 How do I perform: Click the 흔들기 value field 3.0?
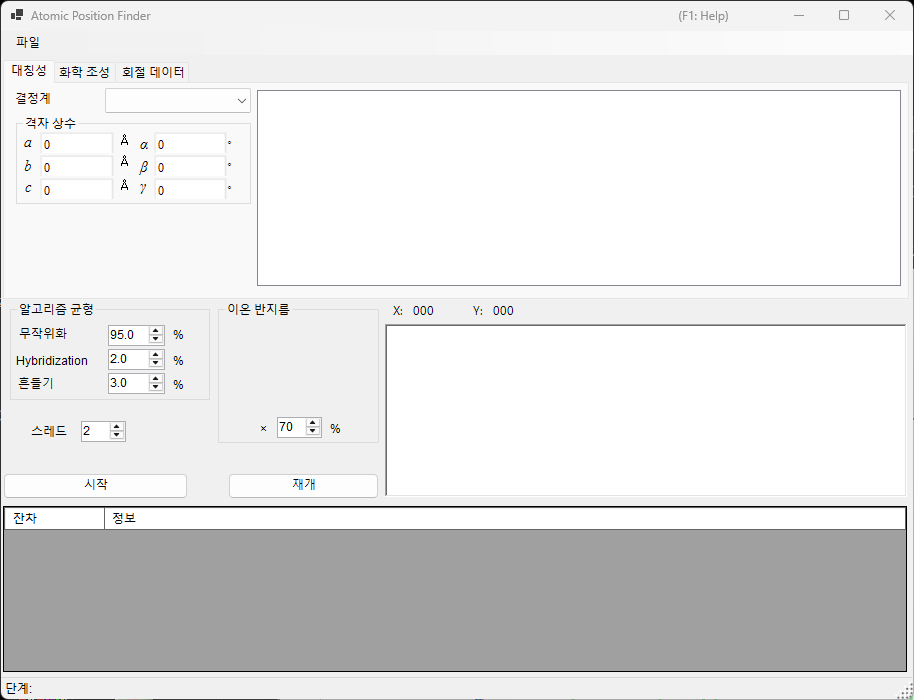click(129, 383)
